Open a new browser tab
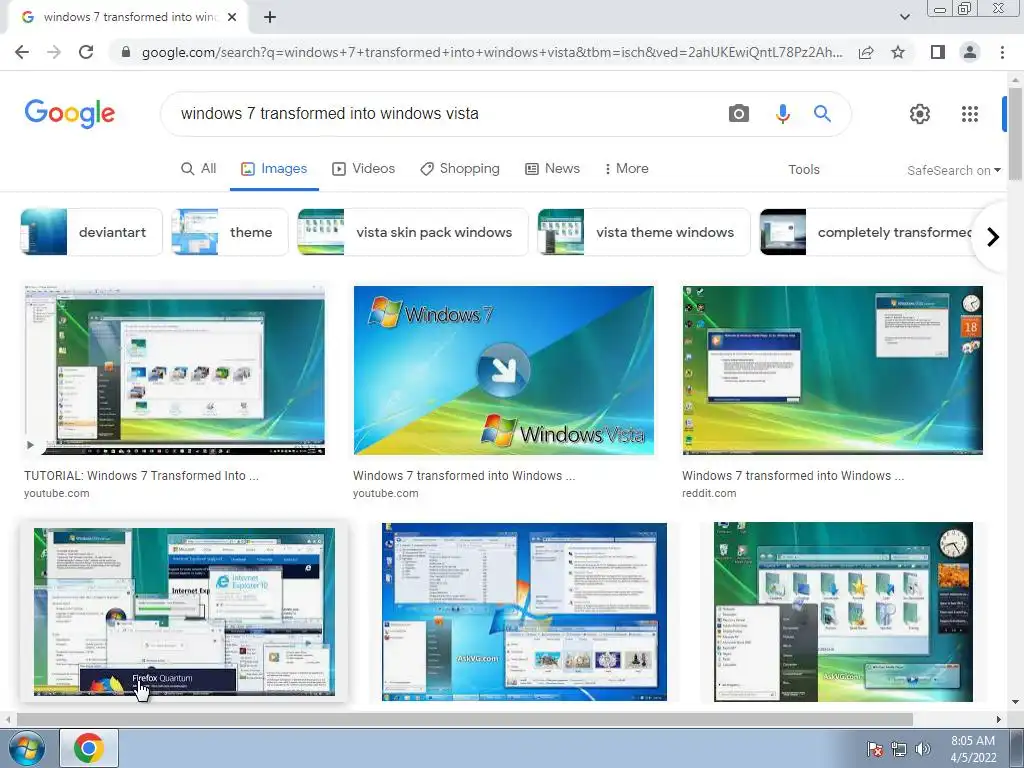 coord(270,17)
